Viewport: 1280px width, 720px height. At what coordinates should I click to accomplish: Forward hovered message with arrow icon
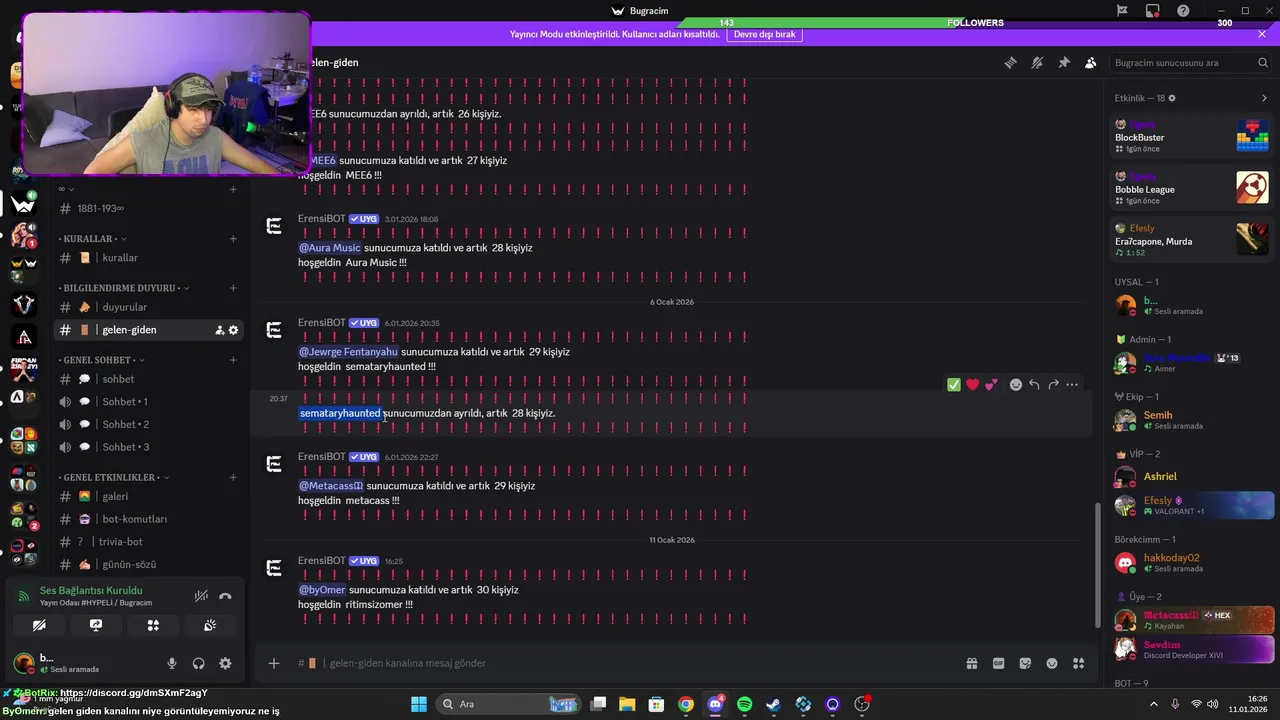coord(1053,385)
